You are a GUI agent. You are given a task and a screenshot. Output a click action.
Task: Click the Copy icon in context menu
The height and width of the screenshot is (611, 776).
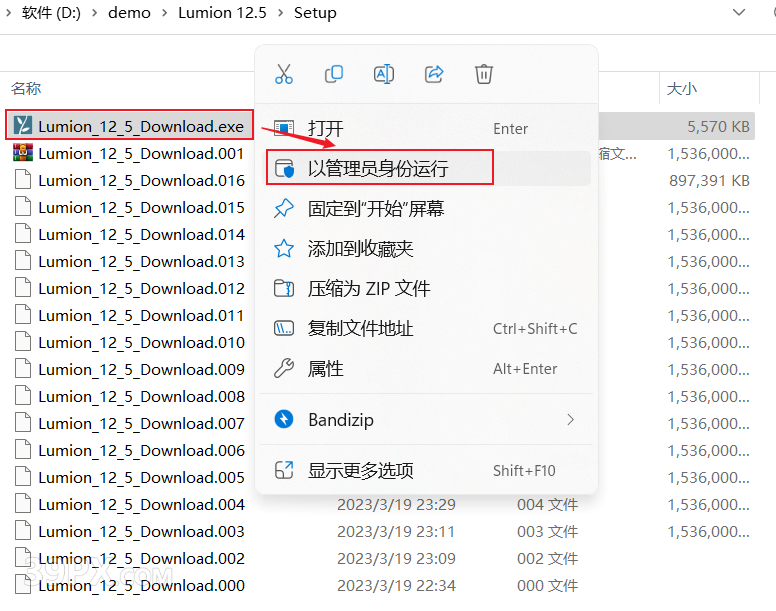point(334,74)
